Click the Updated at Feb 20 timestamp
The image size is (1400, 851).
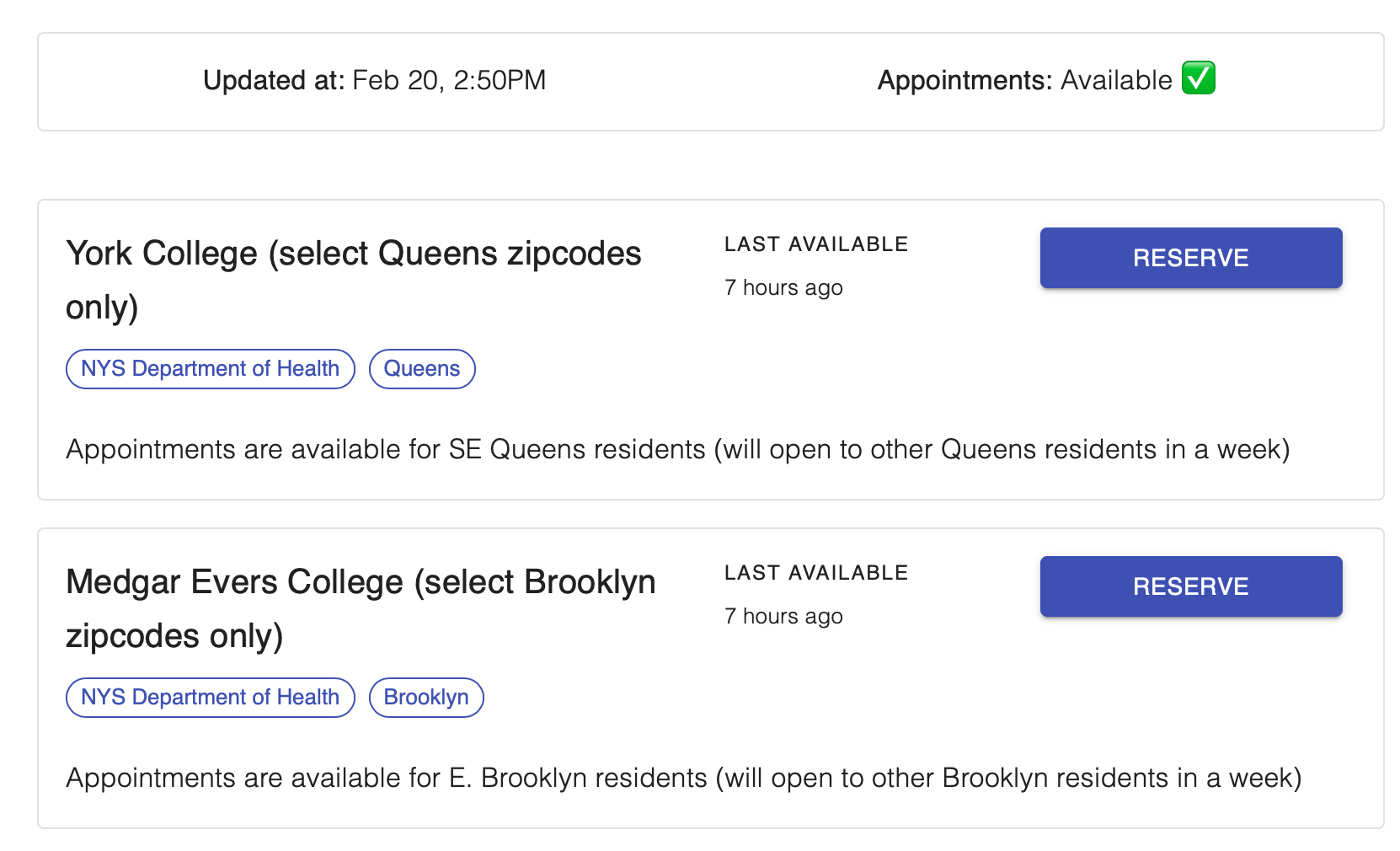pyautogui.click(x=375, y=80)
